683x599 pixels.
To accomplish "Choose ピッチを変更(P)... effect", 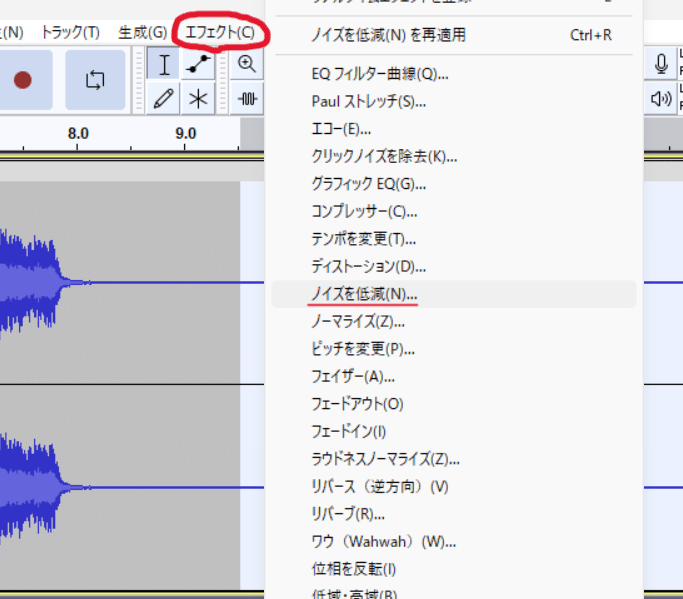I will click(453, 349).
